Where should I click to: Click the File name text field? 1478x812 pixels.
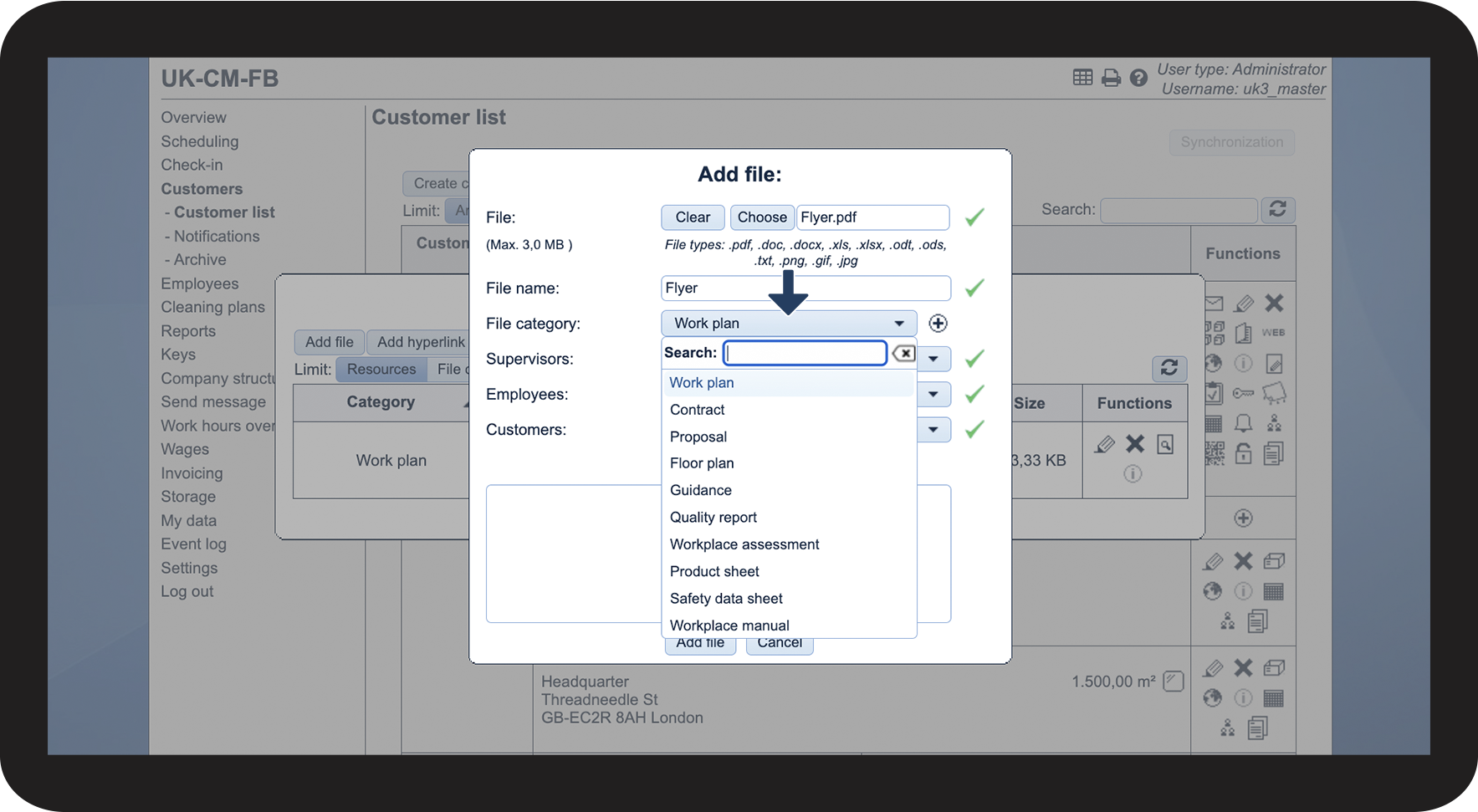[805, 289]
